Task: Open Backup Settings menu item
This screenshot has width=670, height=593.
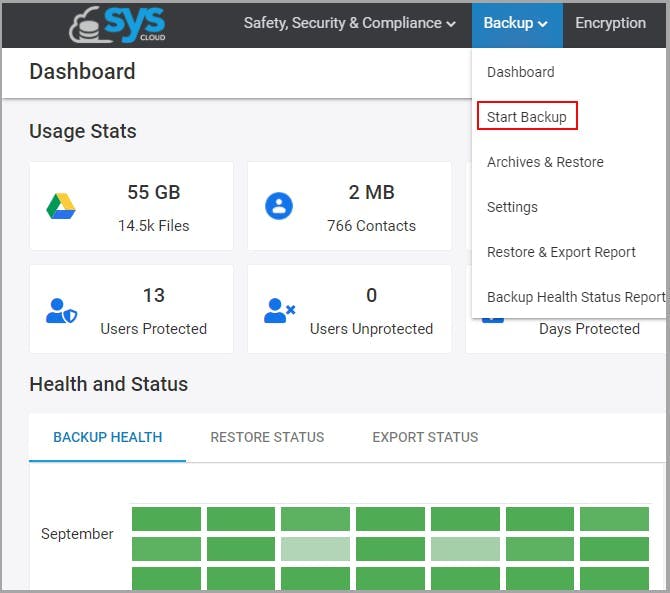Action: 512,207
